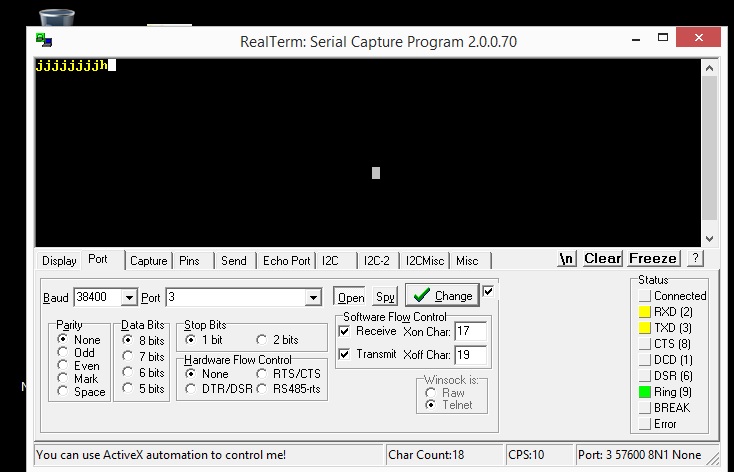Switch to the Capture tab
Viewport: 734px width, 472px height.
click(148, 261)
